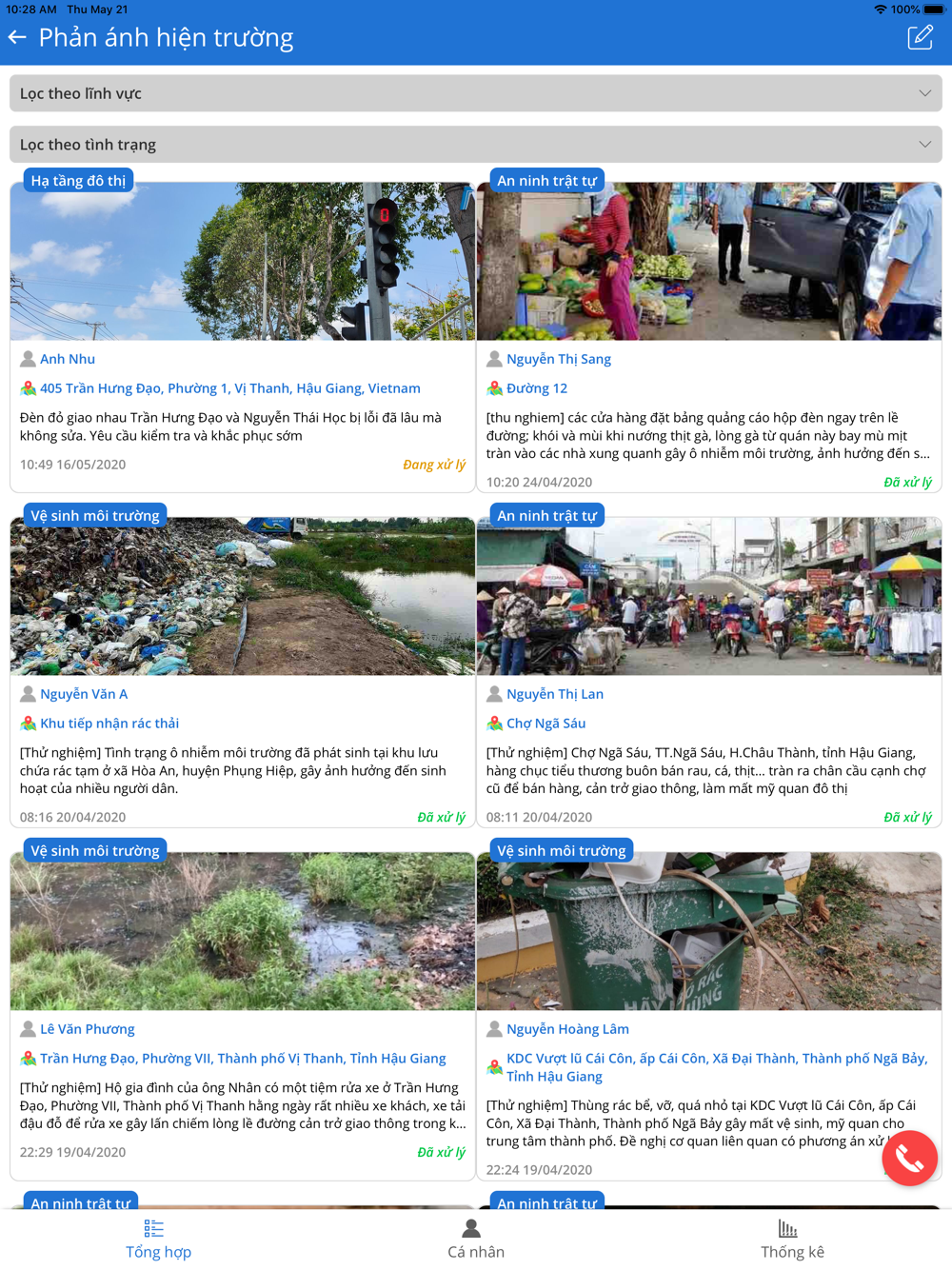Image resolution: width=952 pixels, height=1270 pixels.
Task: Click the user avatar icon beside Anh Nhu
Action: pos(28,359)
